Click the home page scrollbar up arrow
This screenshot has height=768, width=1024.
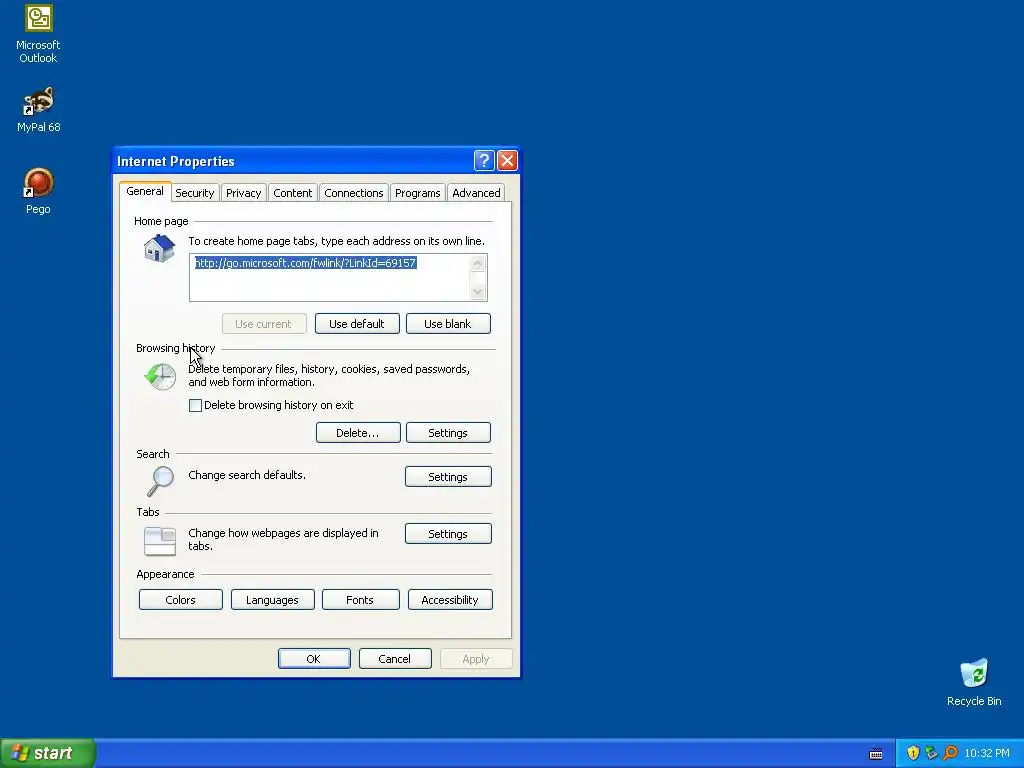478,263
